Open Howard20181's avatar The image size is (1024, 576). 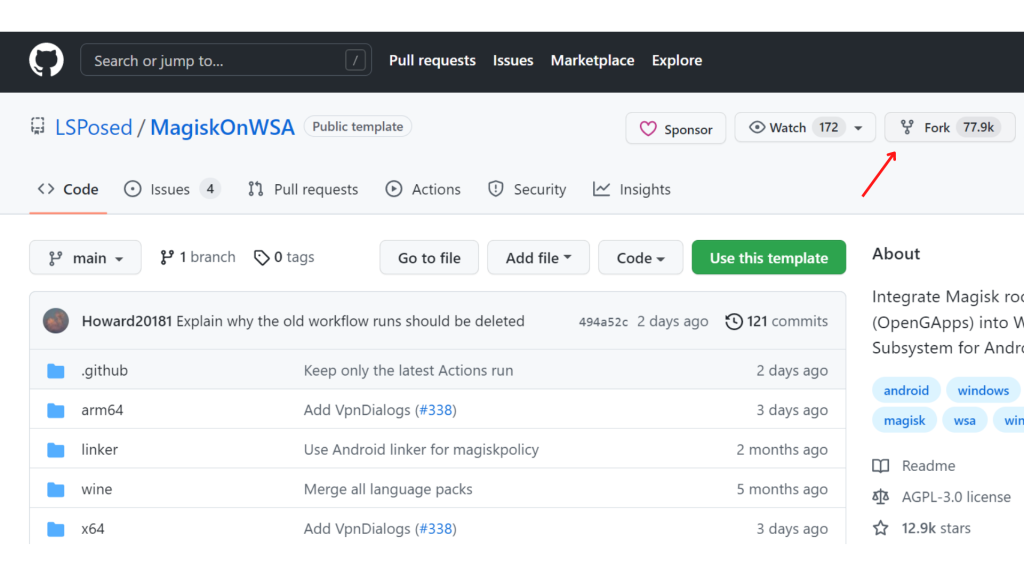56,321
